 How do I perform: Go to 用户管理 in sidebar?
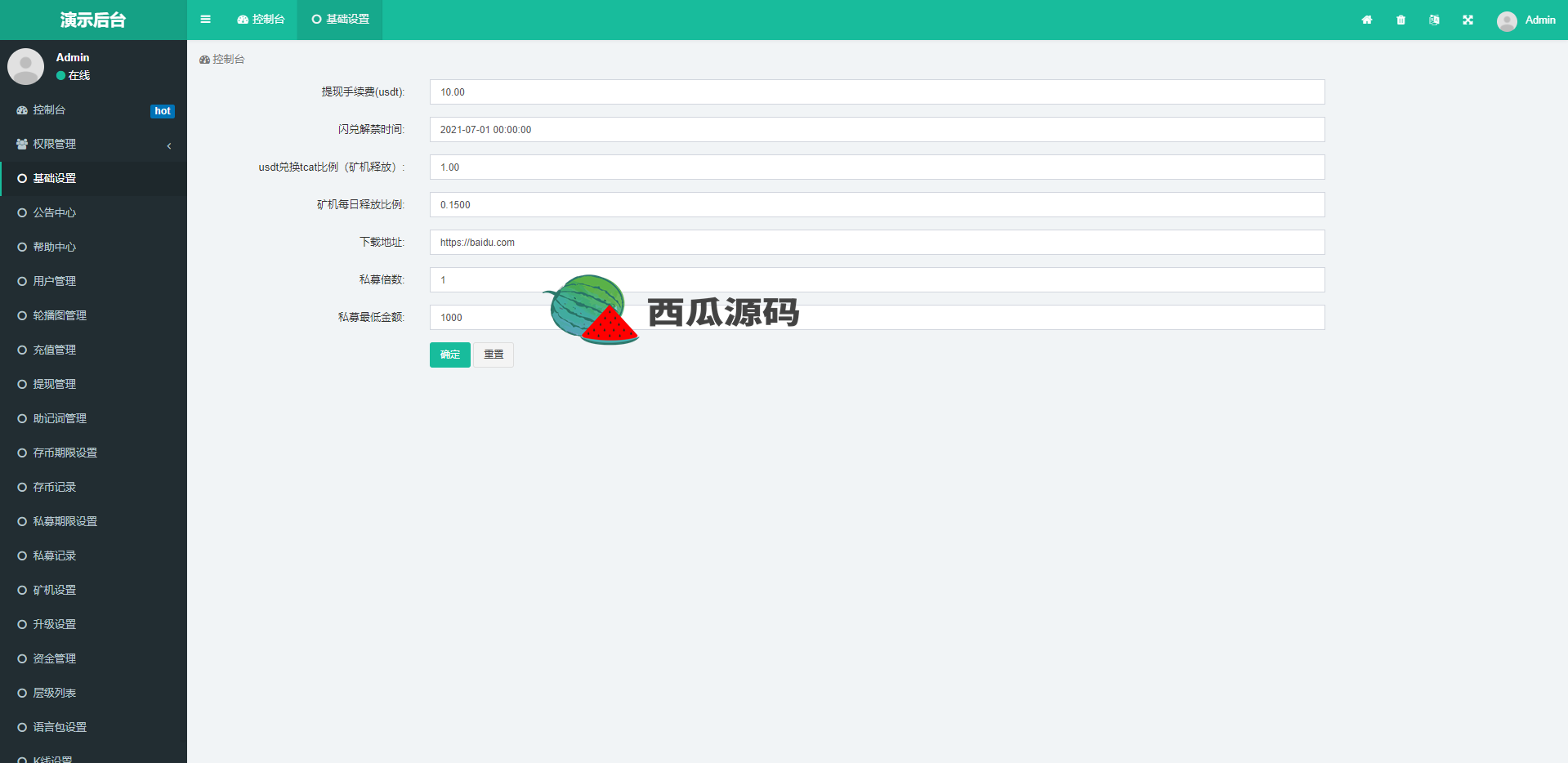click(93, 281)
